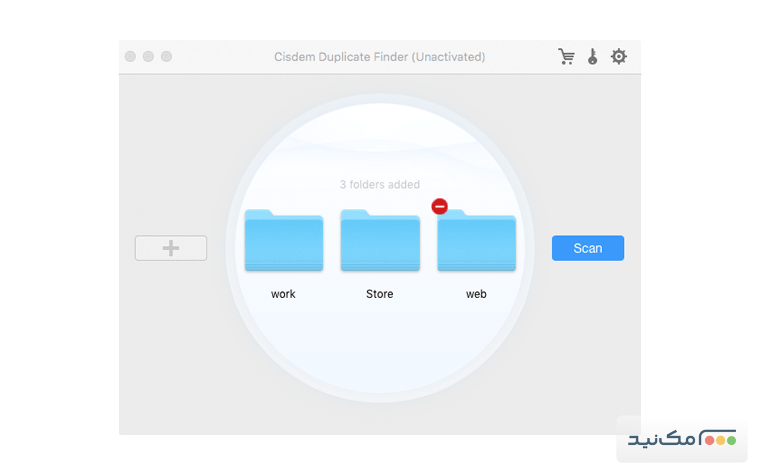Image resolution: width=760 pixels, height=474 pixels.
Task: Start the Scan button
Action: pos(588,248)
